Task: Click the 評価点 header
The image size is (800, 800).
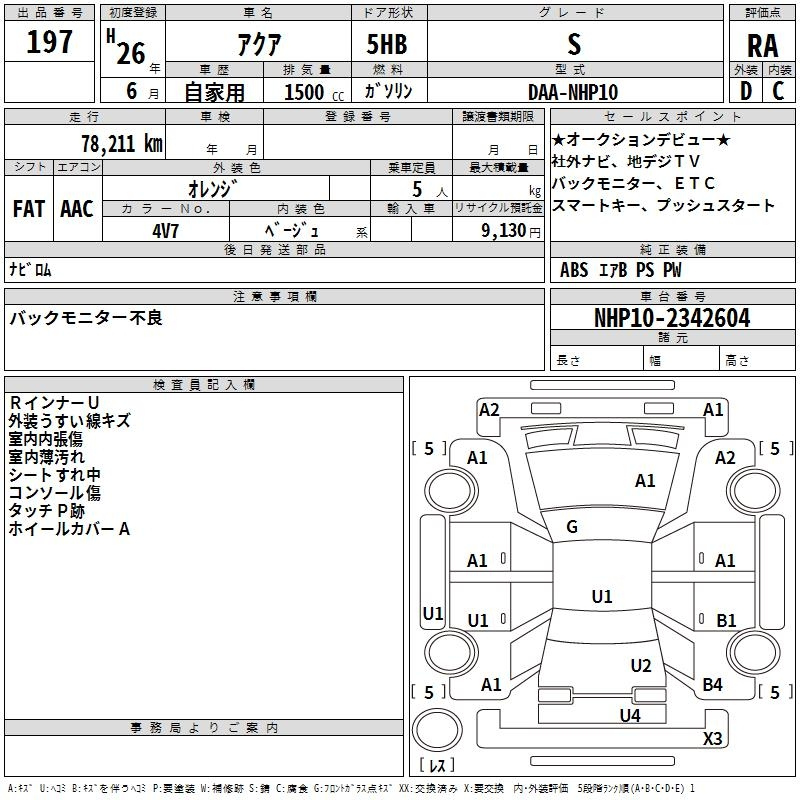Action: [x=762, y=13]
